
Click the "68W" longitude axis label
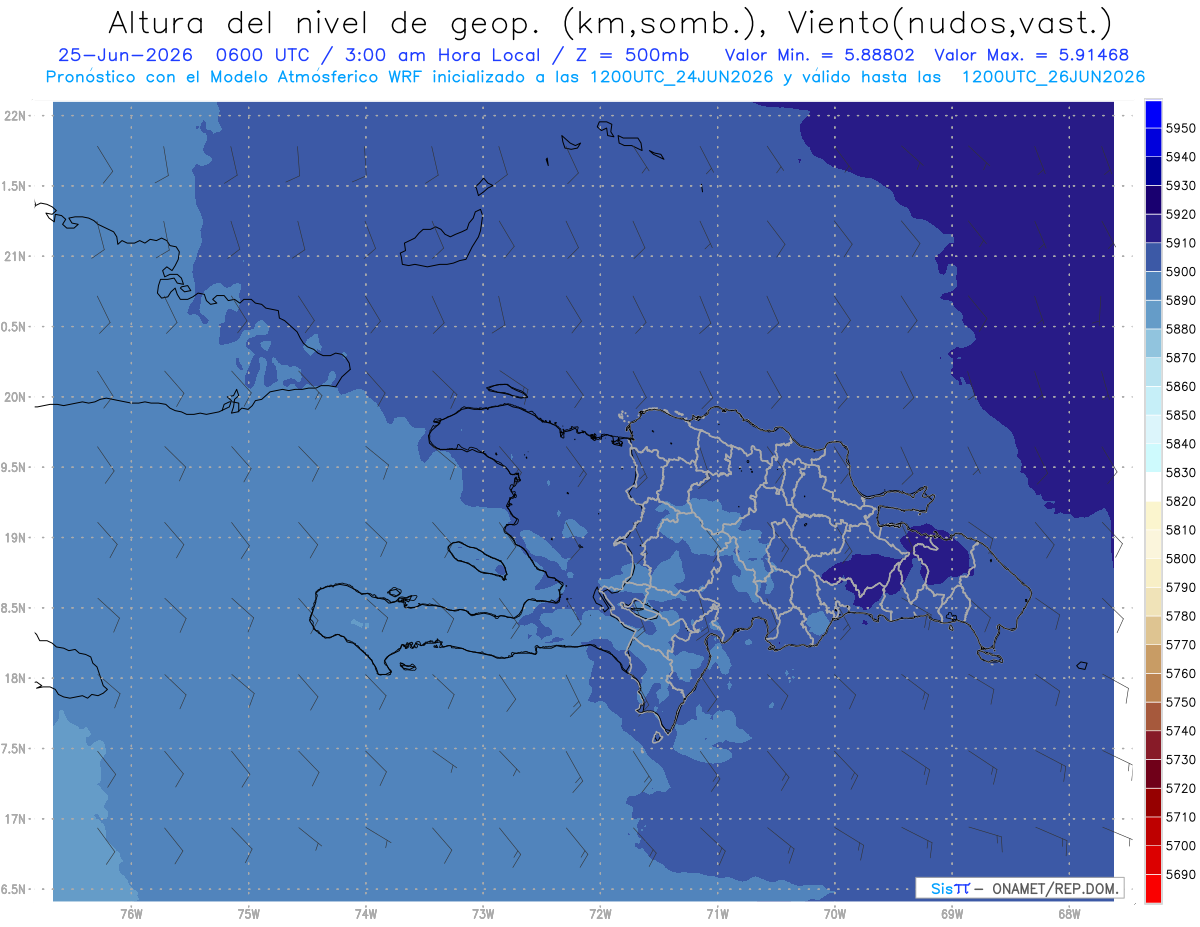tap(1069, 914)
